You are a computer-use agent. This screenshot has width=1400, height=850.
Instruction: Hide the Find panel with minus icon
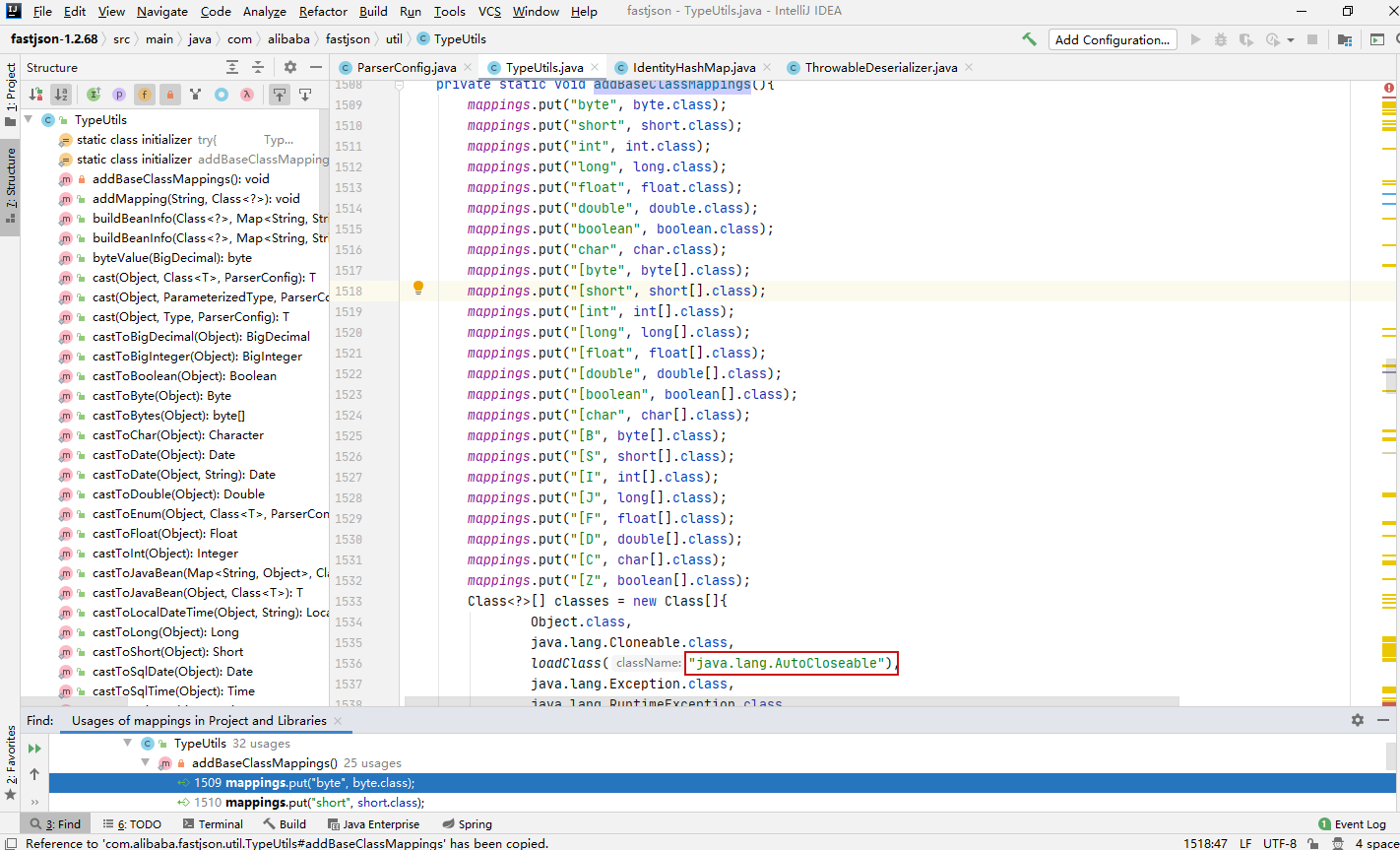1382,720
